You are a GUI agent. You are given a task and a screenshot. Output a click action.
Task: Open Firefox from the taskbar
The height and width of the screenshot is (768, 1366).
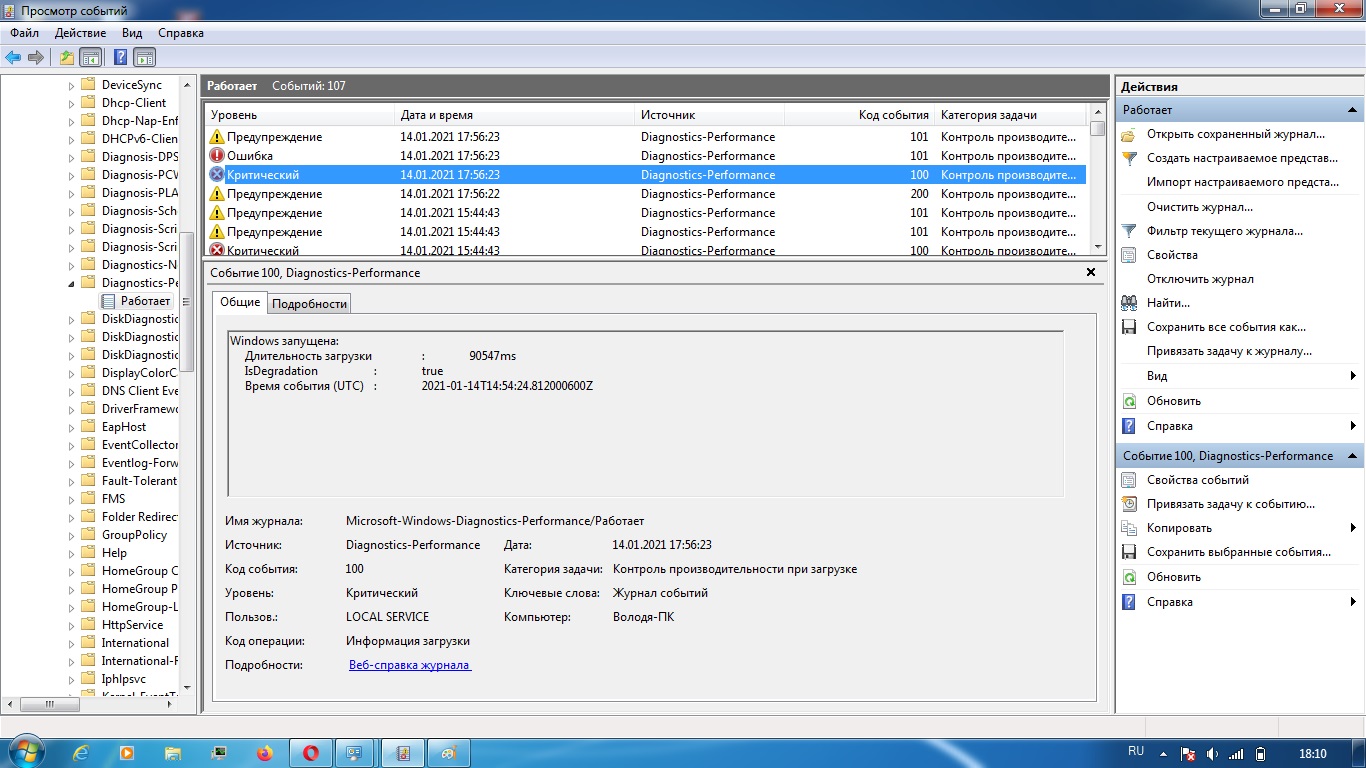click(265, 753)
